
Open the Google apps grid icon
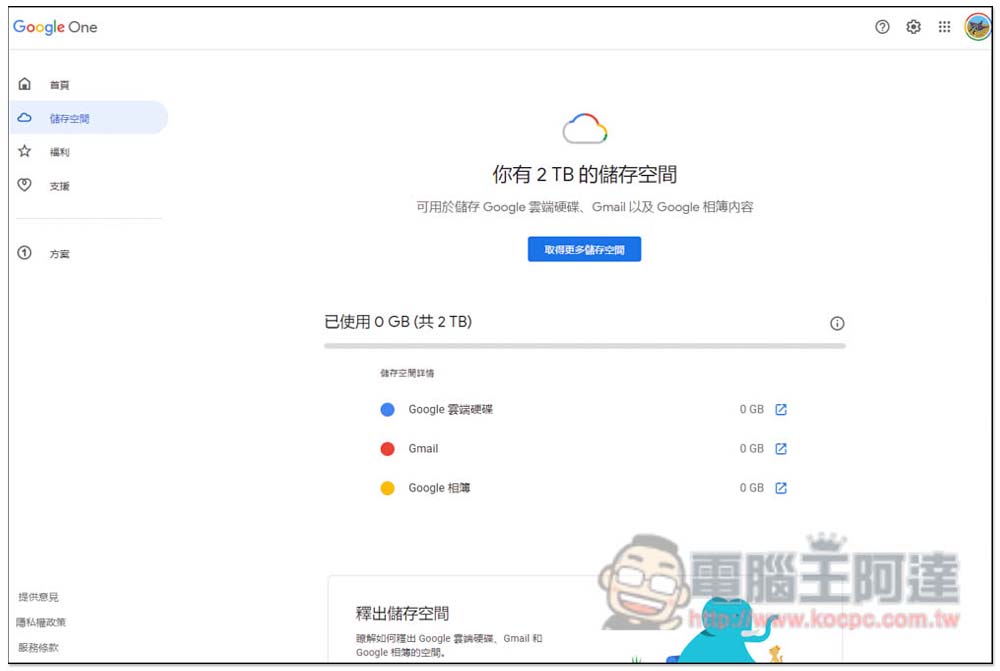click(x=945, y=27)
